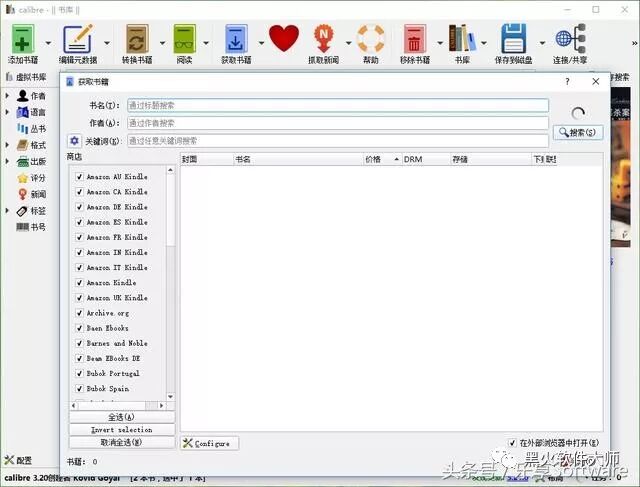
Task: Click Preferences (配置) wrench icon bottom-left
Action: tap(9, 460)
